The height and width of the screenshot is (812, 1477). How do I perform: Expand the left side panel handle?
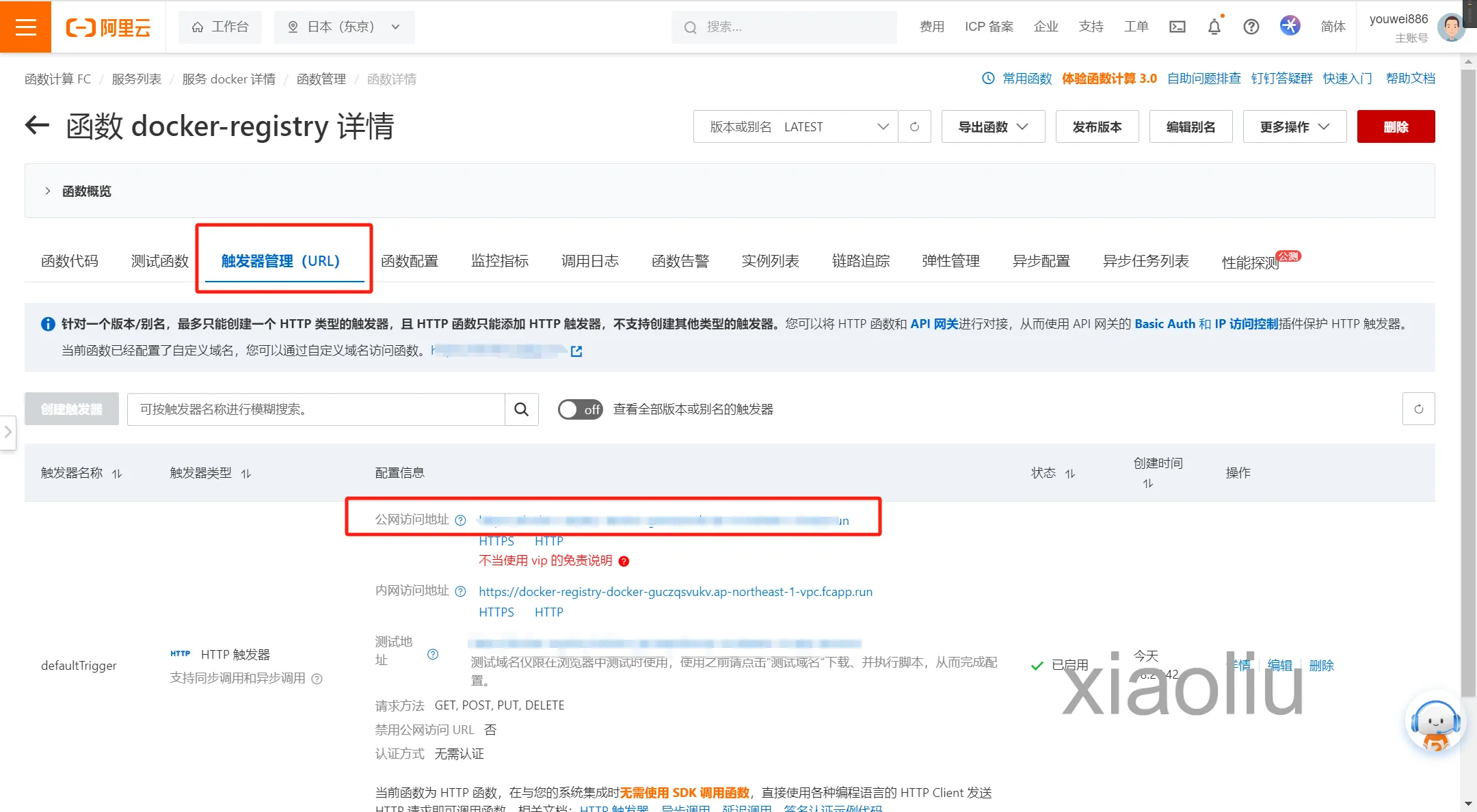point(8,432)
